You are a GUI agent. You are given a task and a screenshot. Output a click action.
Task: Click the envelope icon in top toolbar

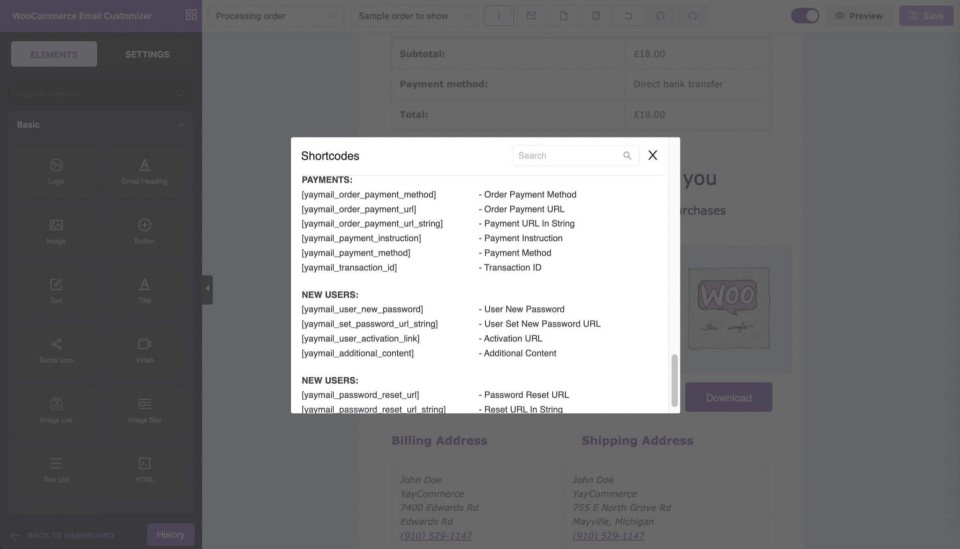point(531,16)
